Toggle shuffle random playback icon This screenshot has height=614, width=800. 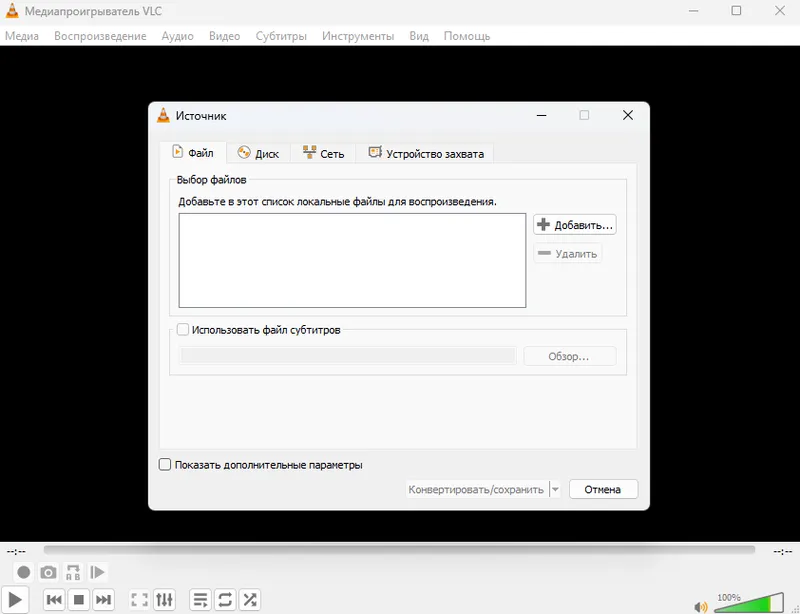[250, 599]
